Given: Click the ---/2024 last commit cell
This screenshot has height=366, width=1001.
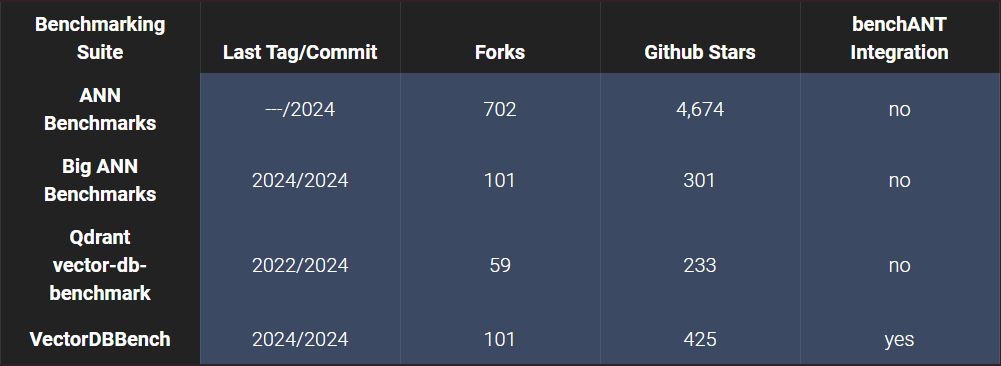Looking at the screenshot, I should point(300,110).
